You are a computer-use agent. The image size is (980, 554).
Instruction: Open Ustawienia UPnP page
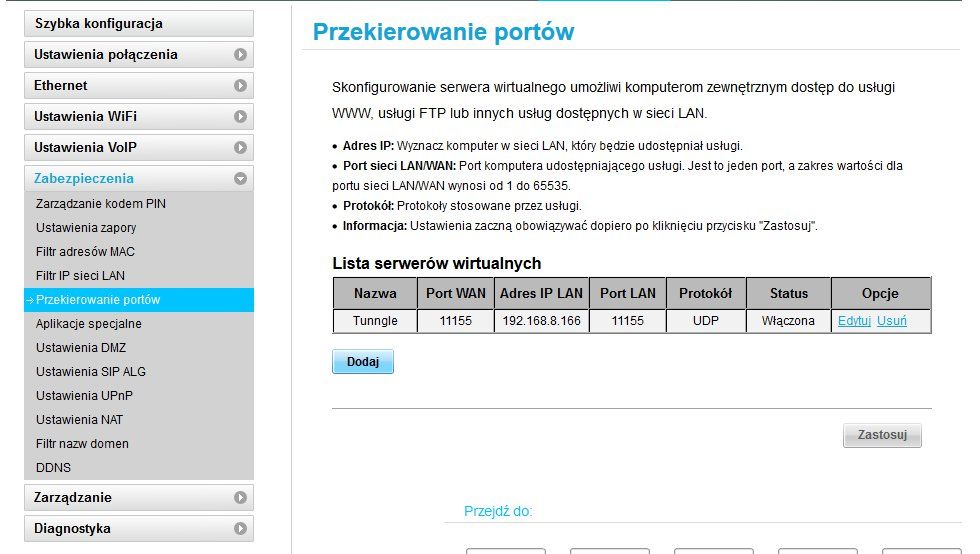84,396
